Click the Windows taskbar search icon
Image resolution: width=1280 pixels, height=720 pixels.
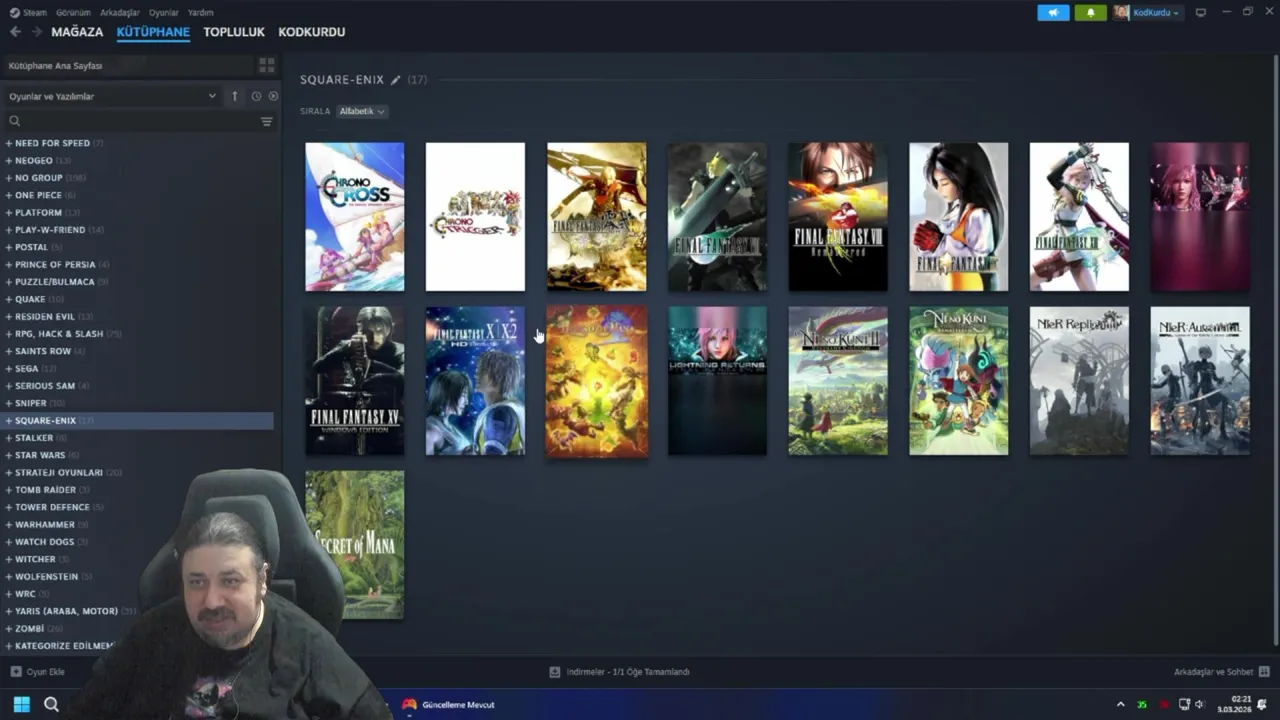pyautogui.click(x=51, y=704)
